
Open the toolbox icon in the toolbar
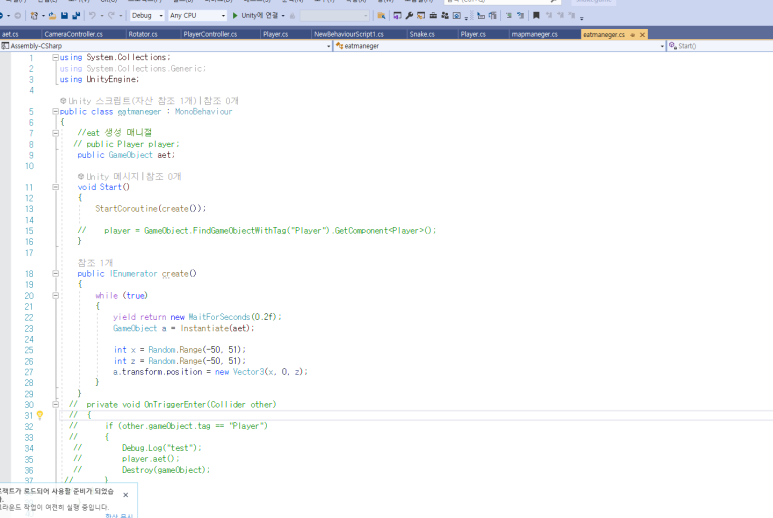click(433, 16)
